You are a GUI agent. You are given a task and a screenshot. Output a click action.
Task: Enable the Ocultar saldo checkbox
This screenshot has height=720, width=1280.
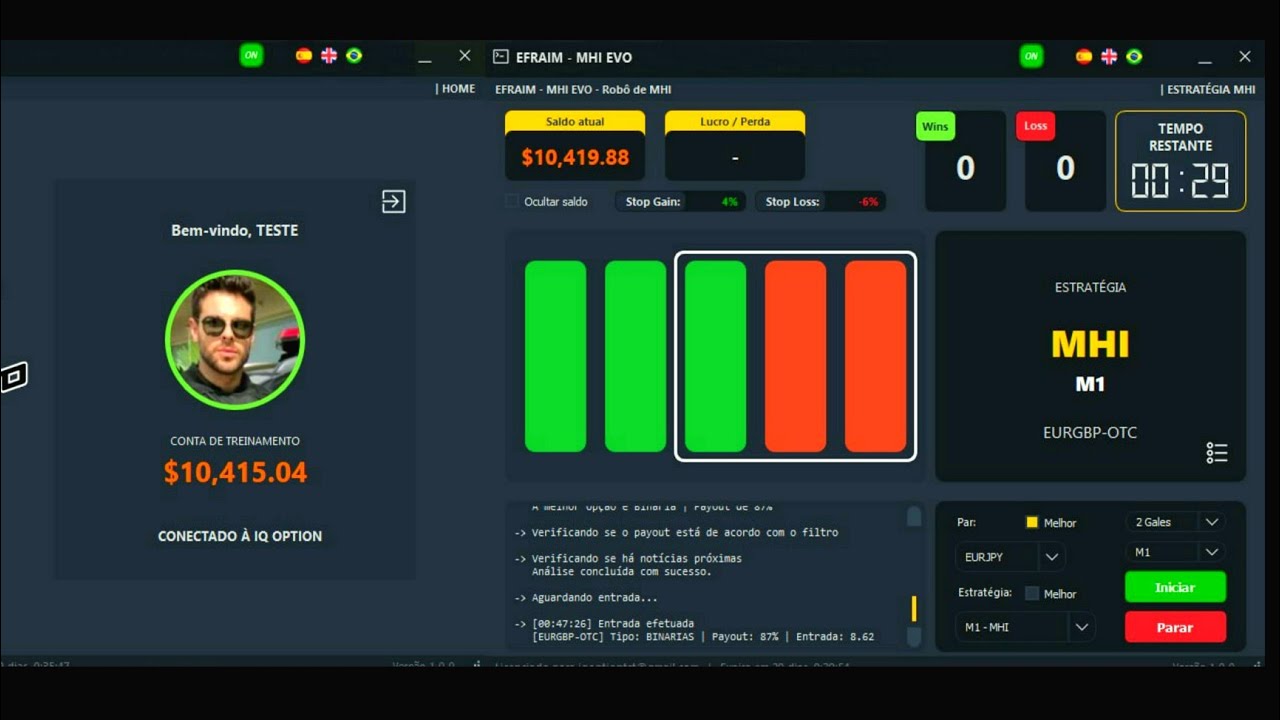tap(513, 201)
